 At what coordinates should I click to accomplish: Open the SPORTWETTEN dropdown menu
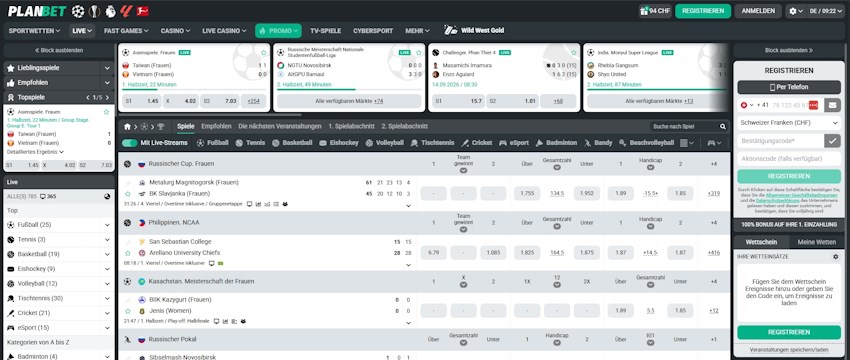coord(34,31)
